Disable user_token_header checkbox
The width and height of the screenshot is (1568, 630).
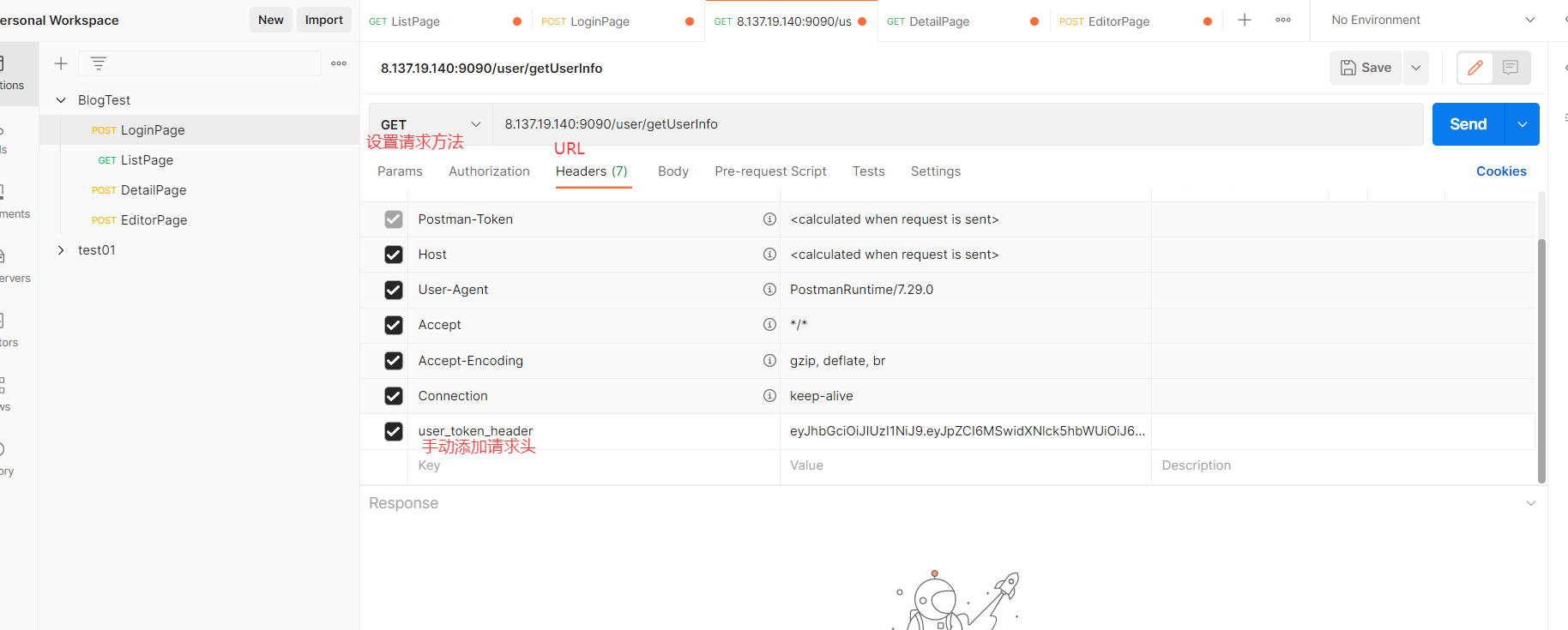tap(394, 431)
